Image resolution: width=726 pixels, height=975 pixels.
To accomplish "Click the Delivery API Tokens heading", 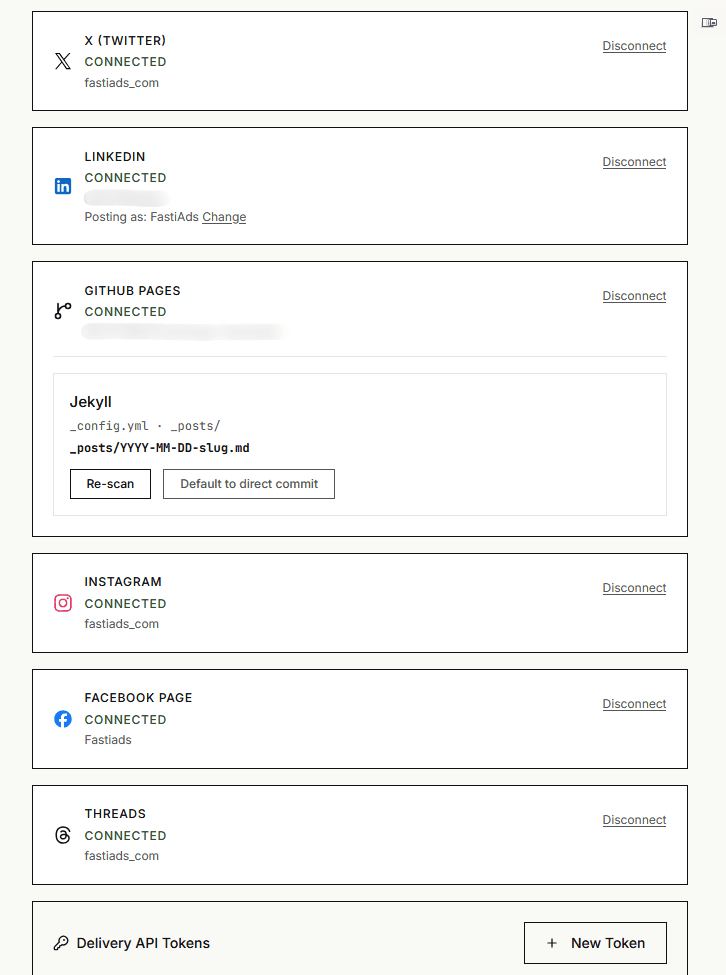I will [x=143, y=943].
